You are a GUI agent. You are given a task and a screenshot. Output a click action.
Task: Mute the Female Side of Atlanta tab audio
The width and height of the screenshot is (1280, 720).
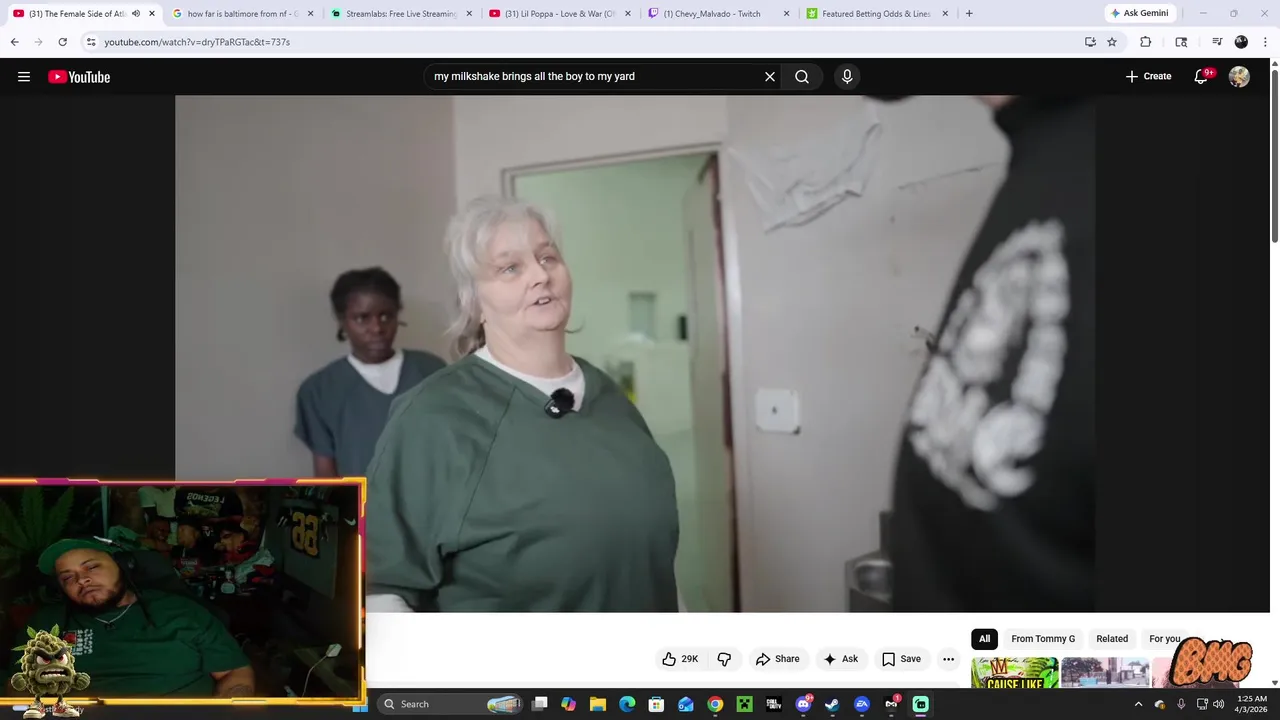point(136,14)
